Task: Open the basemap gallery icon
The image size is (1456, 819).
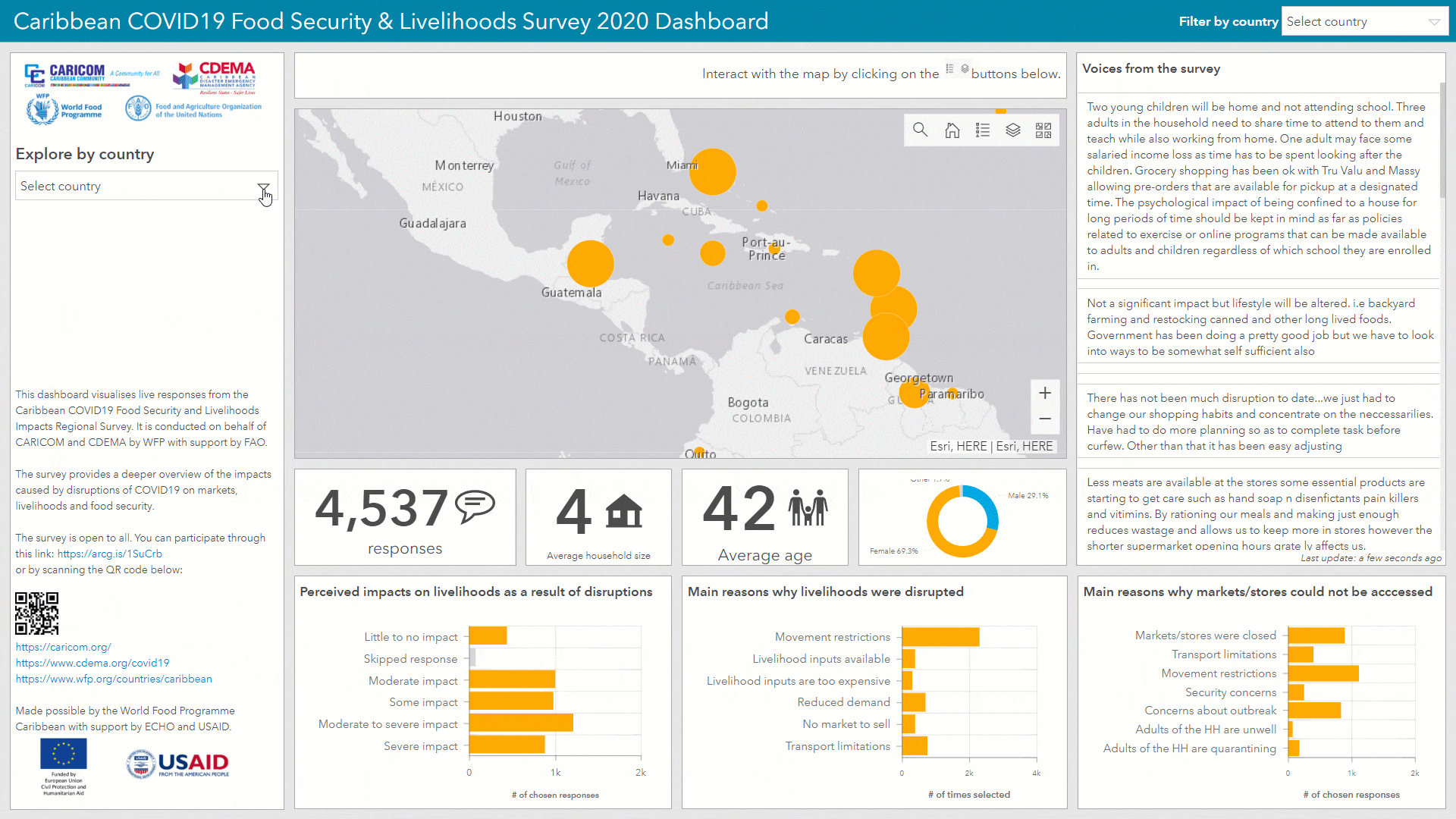Action: coord(1043,130)
